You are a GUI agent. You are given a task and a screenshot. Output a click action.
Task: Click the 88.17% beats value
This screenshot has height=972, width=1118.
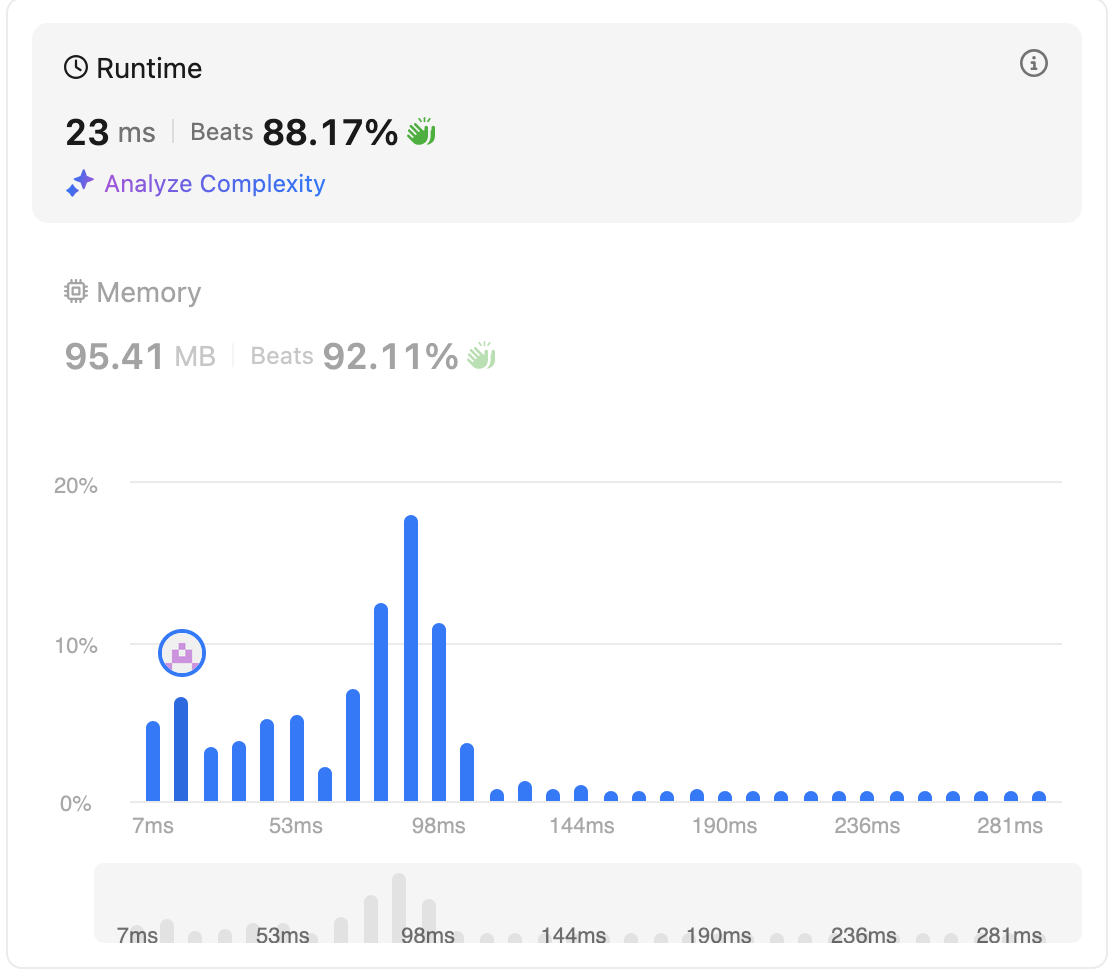(x=330, y=132)
